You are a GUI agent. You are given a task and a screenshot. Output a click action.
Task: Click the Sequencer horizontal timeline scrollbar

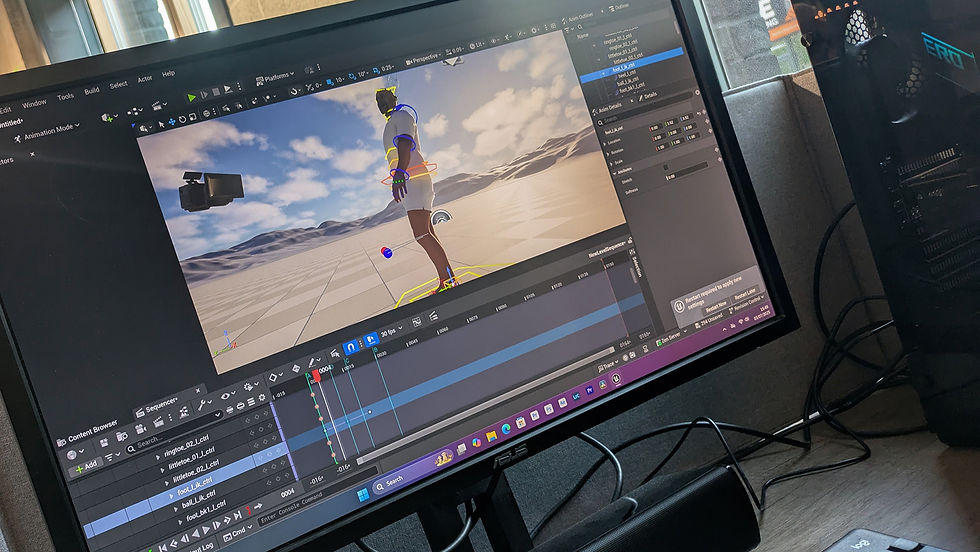pyautogui.click(x=485, y=404)
